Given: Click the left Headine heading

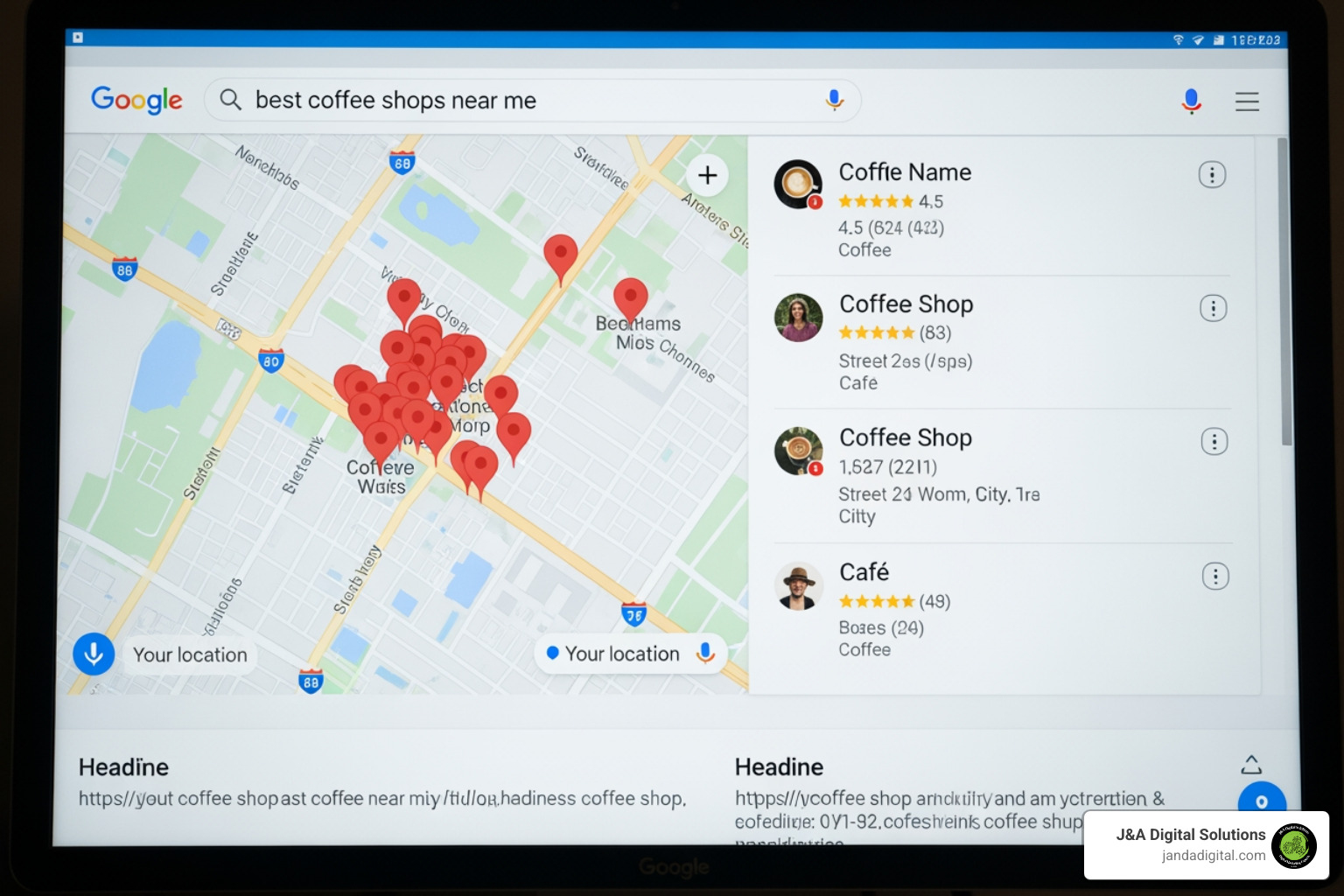Looking at the screenshot, I should click(123, 767).
